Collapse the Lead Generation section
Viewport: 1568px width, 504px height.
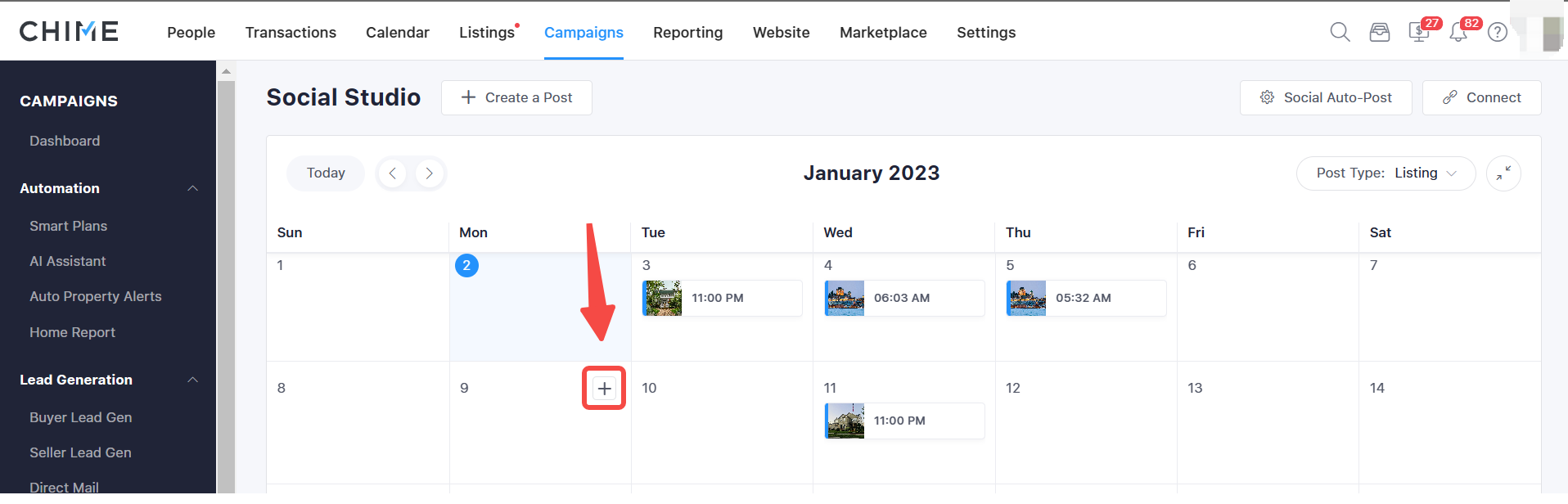[x=193, y=380]
